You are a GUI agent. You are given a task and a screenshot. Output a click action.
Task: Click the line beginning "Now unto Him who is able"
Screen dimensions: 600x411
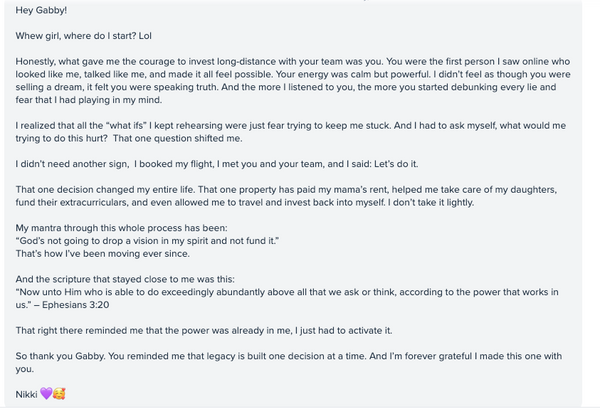pos(287,292)
